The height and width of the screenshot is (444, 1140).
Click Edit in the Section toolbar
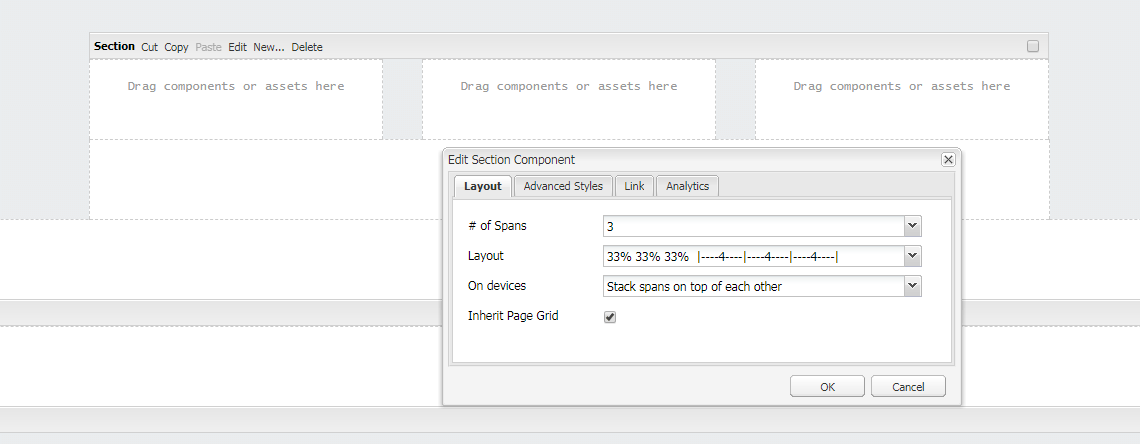pyautogui.click(x=237, y=47)
